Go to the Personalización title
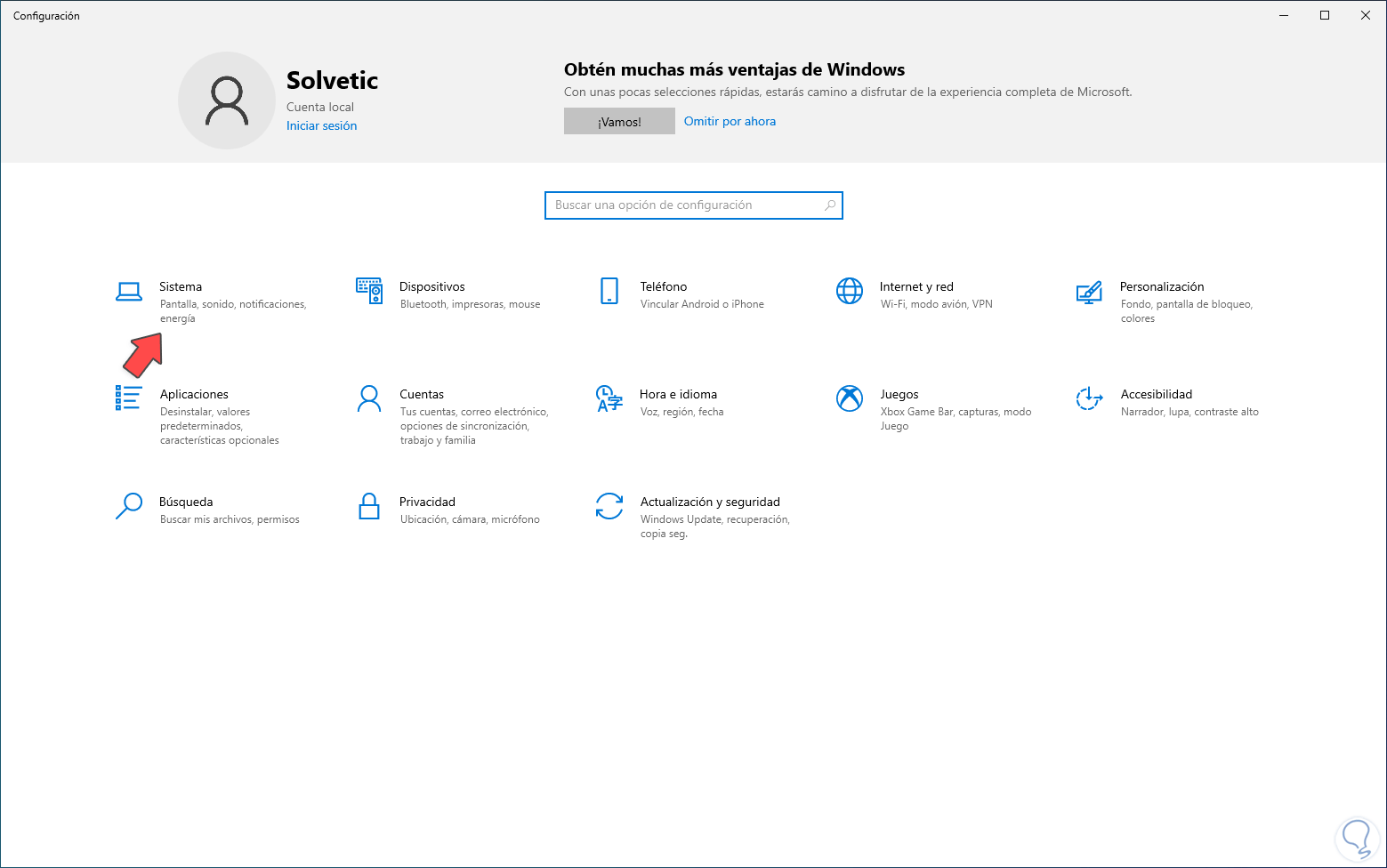Viewport: 1387px width, 868px height. [x=1162, y=286]
